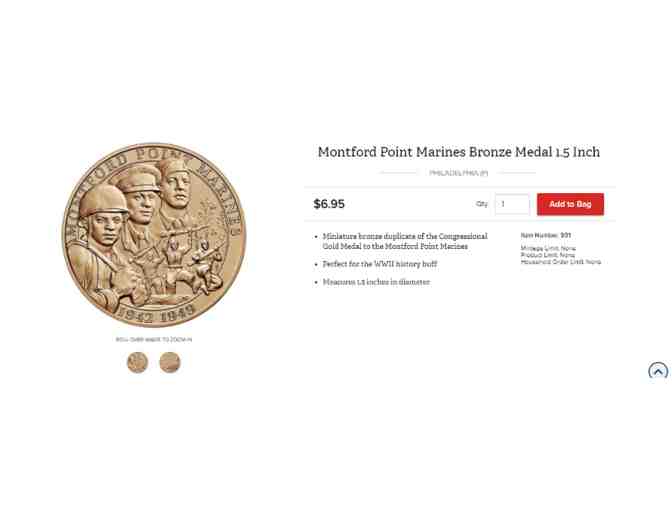Image resolution: width=672 pixels, height=510 pixels.
Task: Click the Product Limit line
Action: [548, 255]
